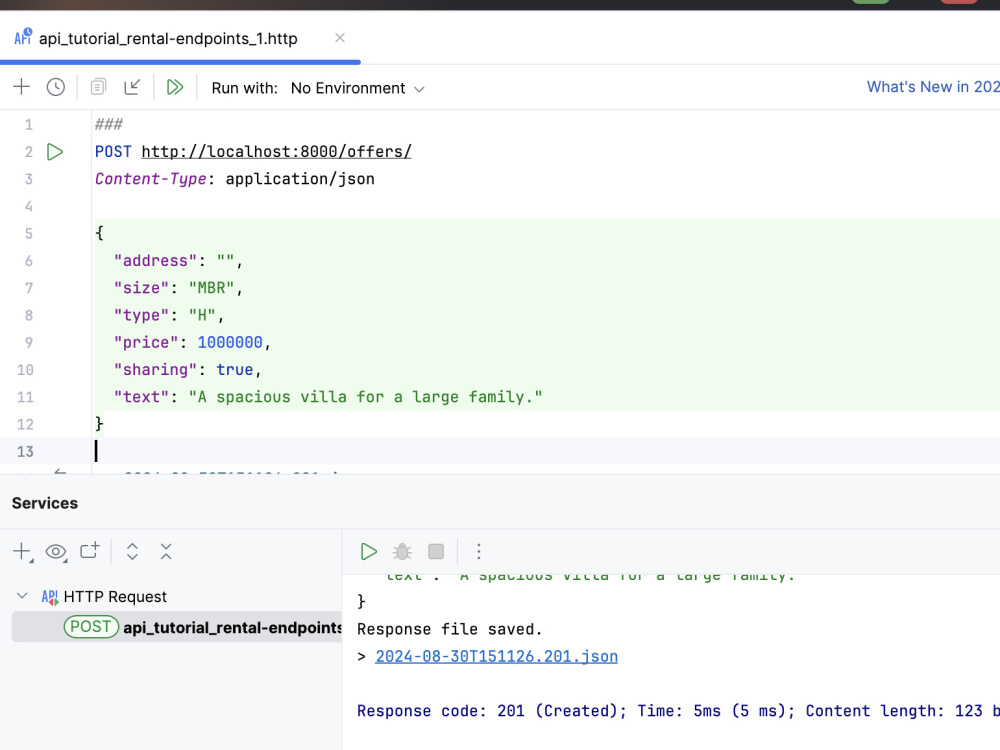This screenshot has width=1000, height=750.
Task: Run the POST request from gutter arrow
Action: 55,152
